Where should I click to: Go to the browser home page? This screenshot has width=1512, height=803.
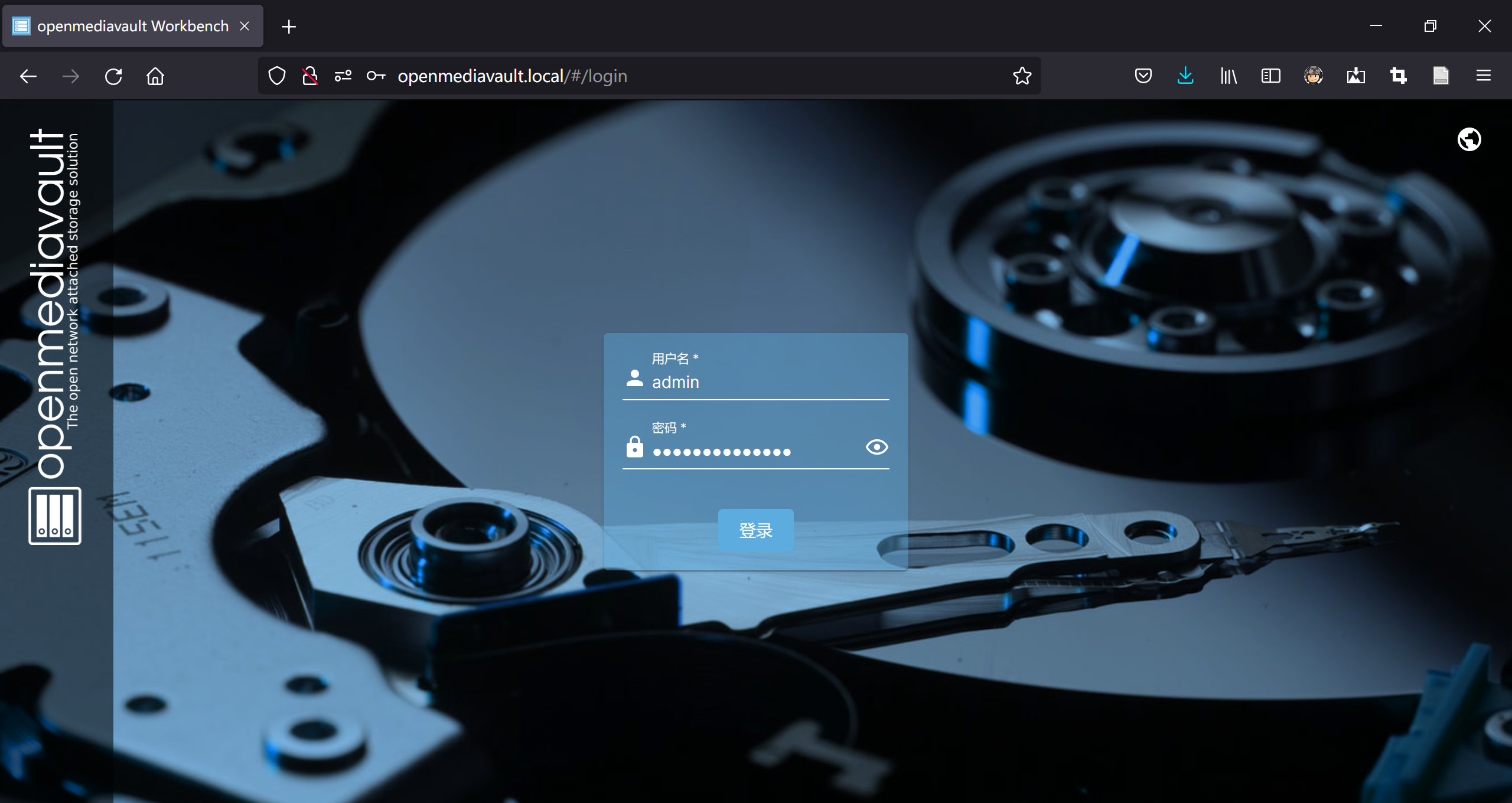click(x=155, y=76)
